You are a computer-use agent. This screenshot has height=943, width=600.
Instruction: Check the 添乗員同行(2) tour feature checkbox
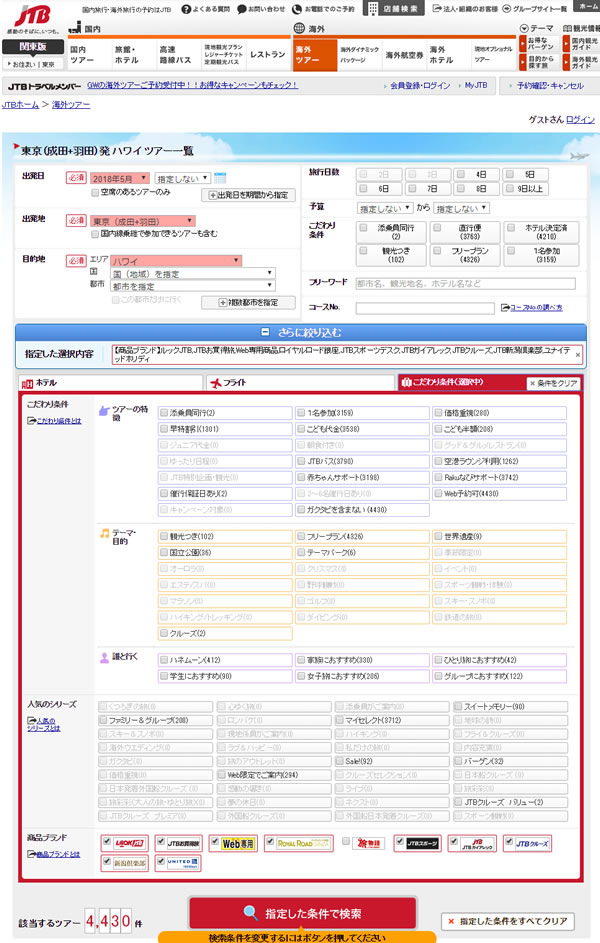coord(165,413)
